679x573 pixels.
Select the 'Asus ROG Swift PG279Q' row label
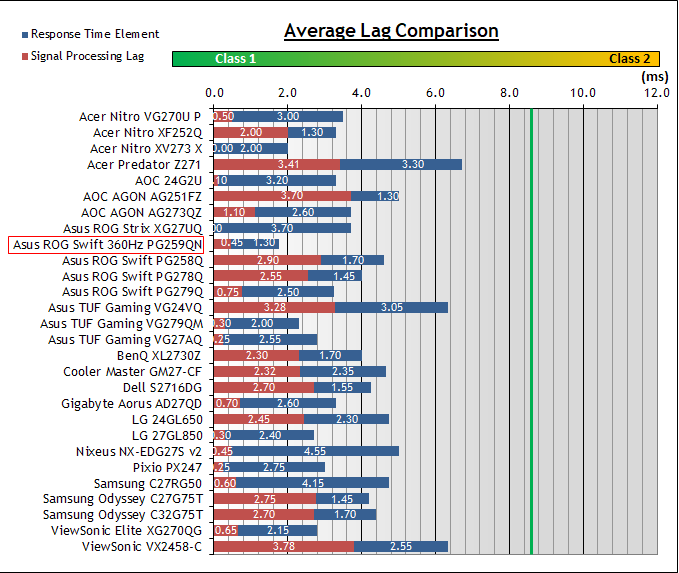[x=132, y=292]
